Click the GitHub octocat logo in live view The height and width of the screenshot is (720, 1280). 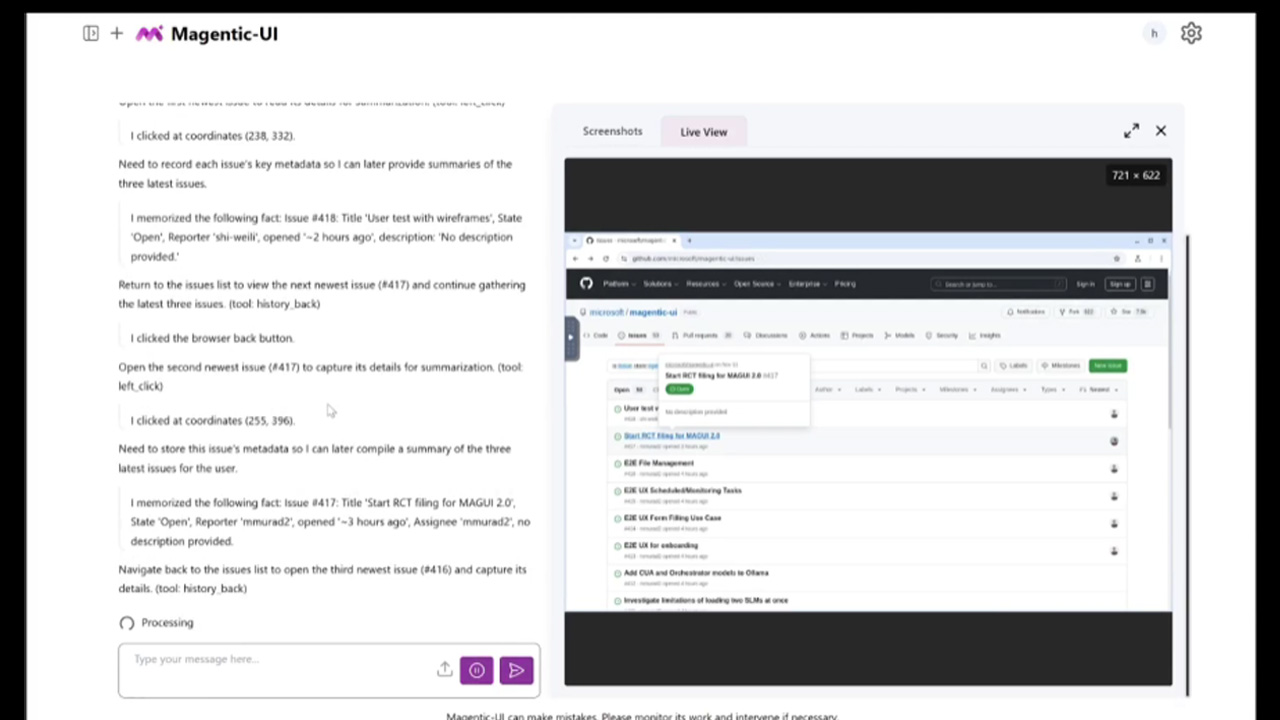tap(586, 284)
